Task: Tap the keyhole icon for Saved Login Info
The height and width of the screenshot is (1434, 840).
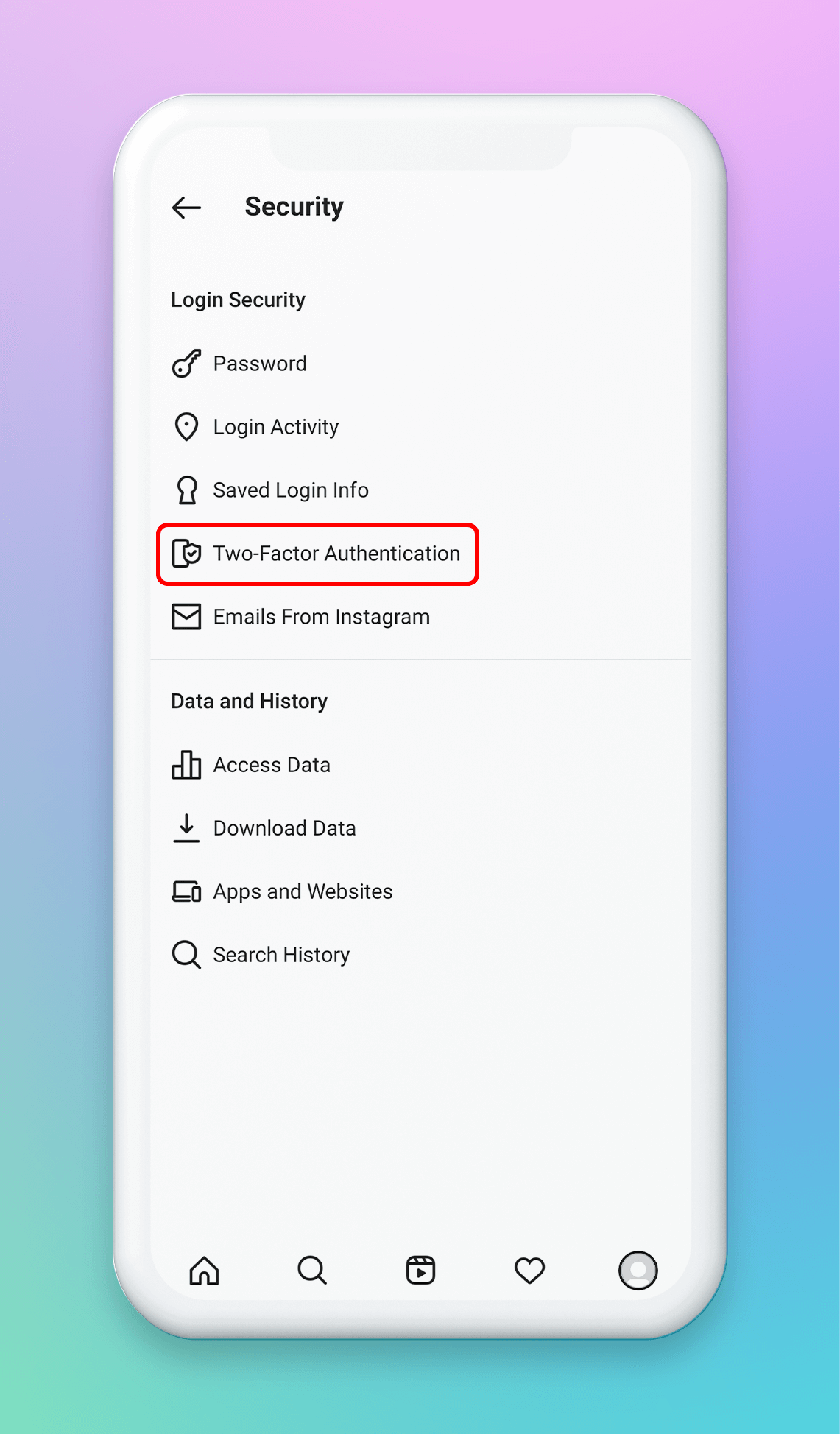Action: click(x=187, y=490)
